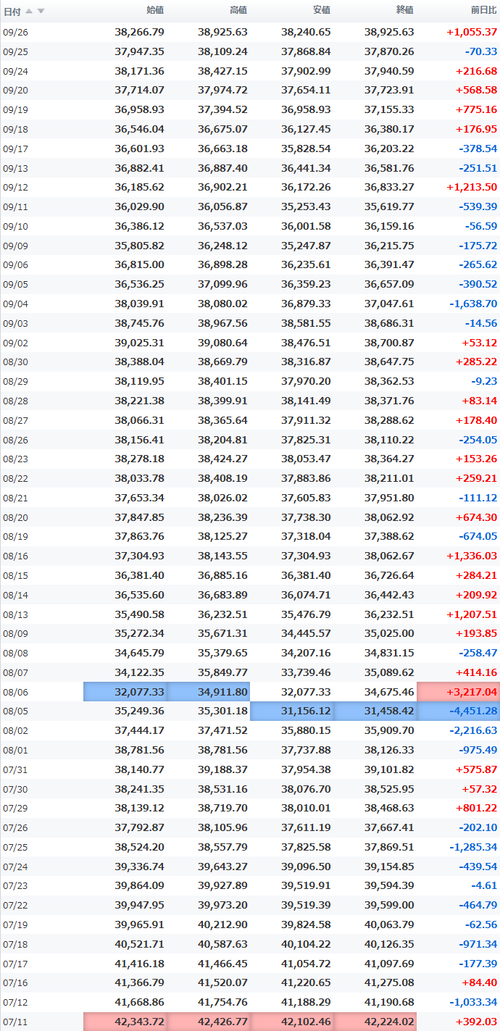Click the 07/31 high value 39,188.37
The width and height of the screenshot is (500, 1031).
(x=222, y=770)
